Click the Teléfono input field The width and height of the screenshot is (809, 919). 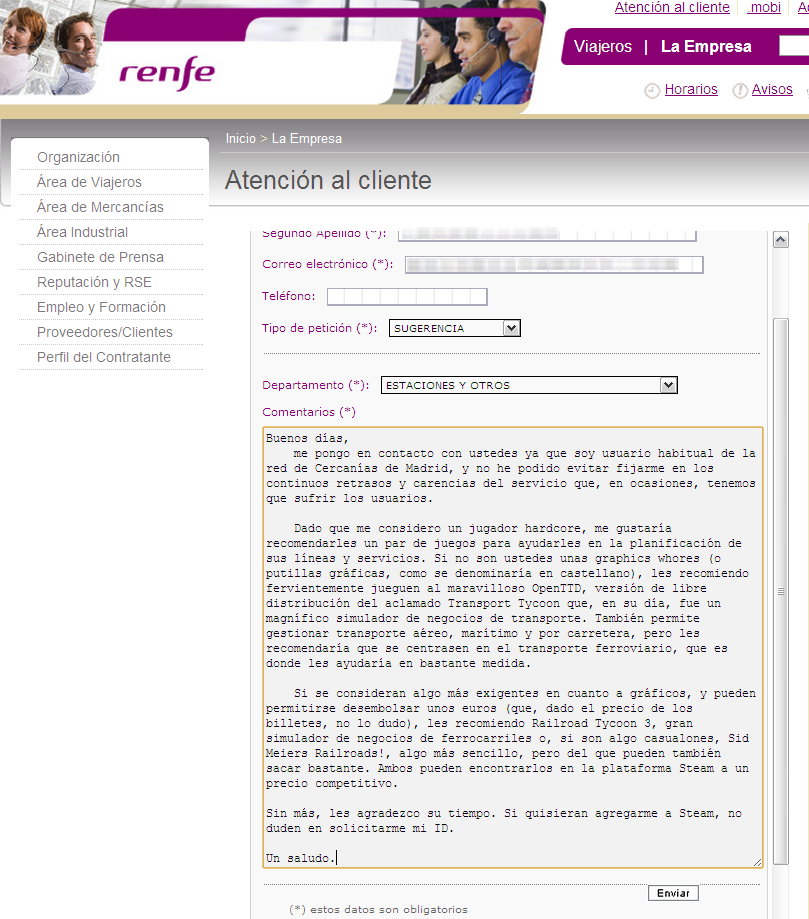tap(407, 296)
